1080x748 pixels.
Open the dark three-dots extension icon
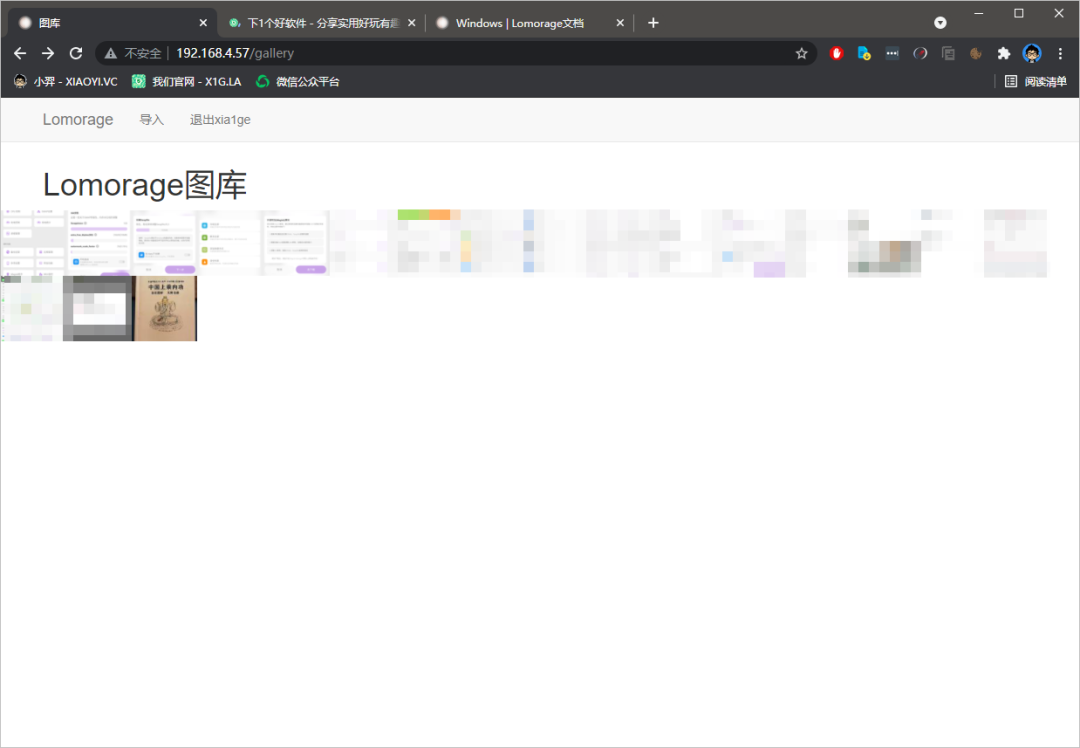892,53
